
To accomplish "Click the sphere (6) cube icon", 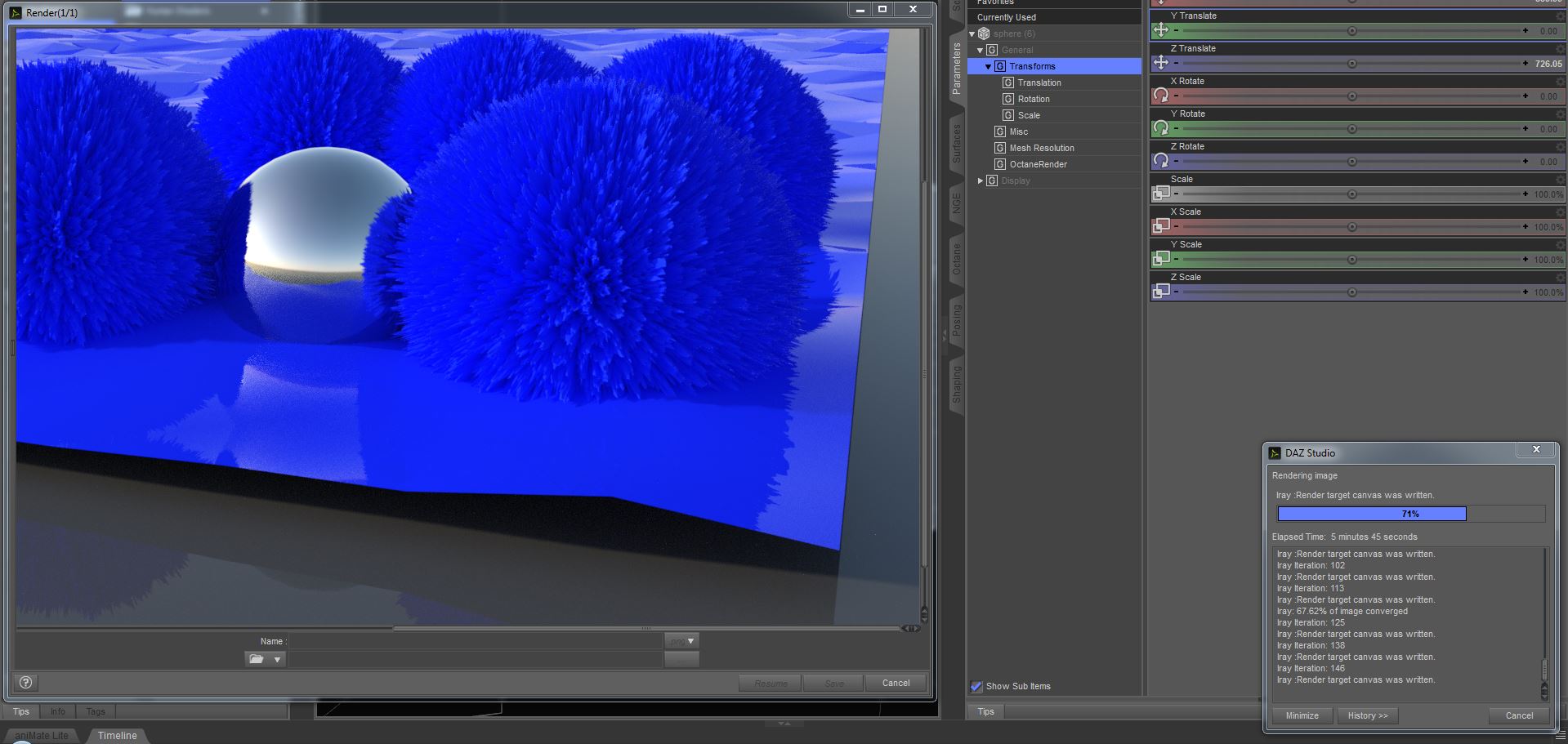I will 984,33.
